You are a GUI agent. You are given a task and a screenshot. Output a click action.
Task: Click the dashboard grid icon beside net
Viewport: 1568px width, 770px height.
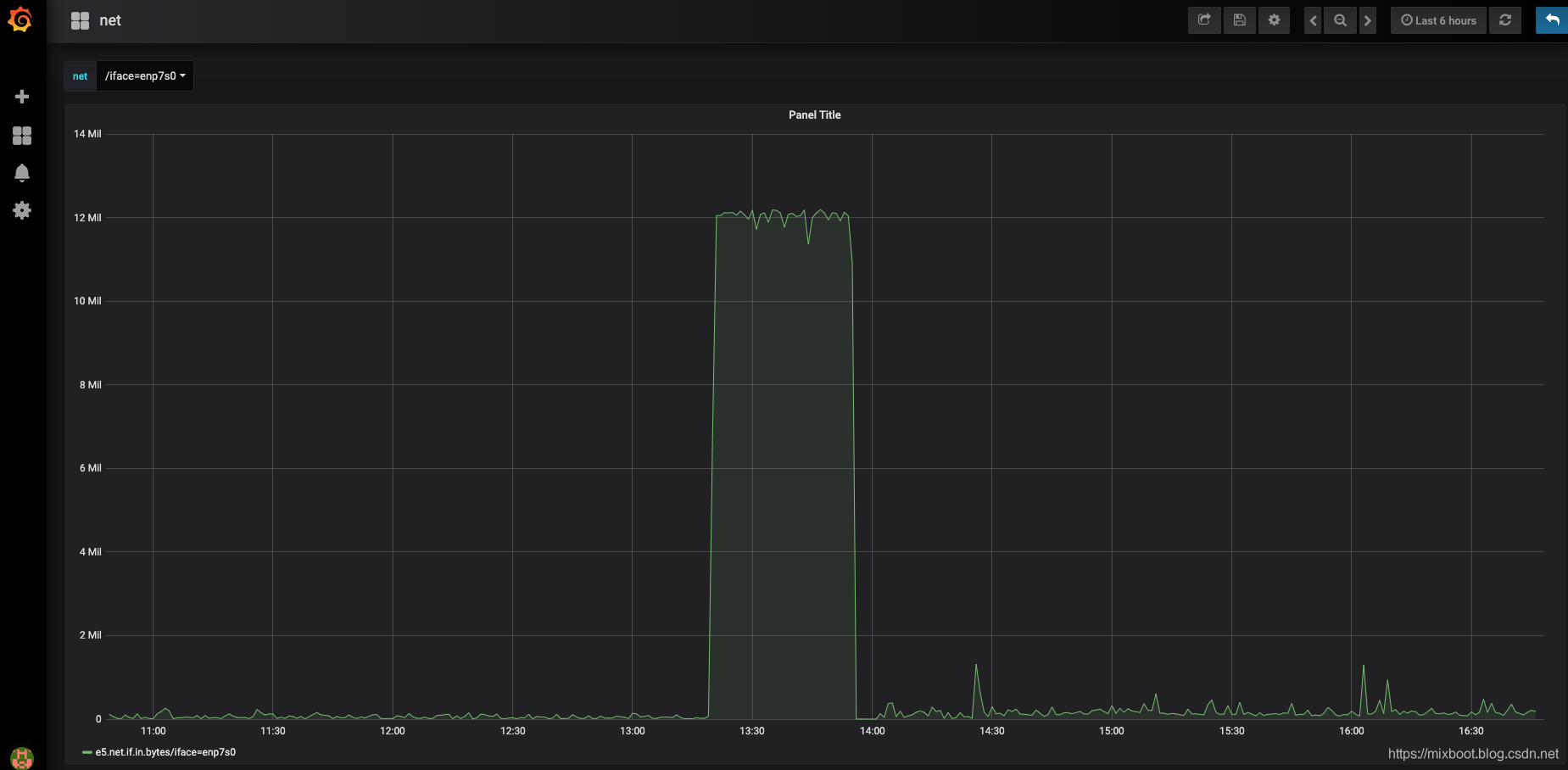[80, 20]
